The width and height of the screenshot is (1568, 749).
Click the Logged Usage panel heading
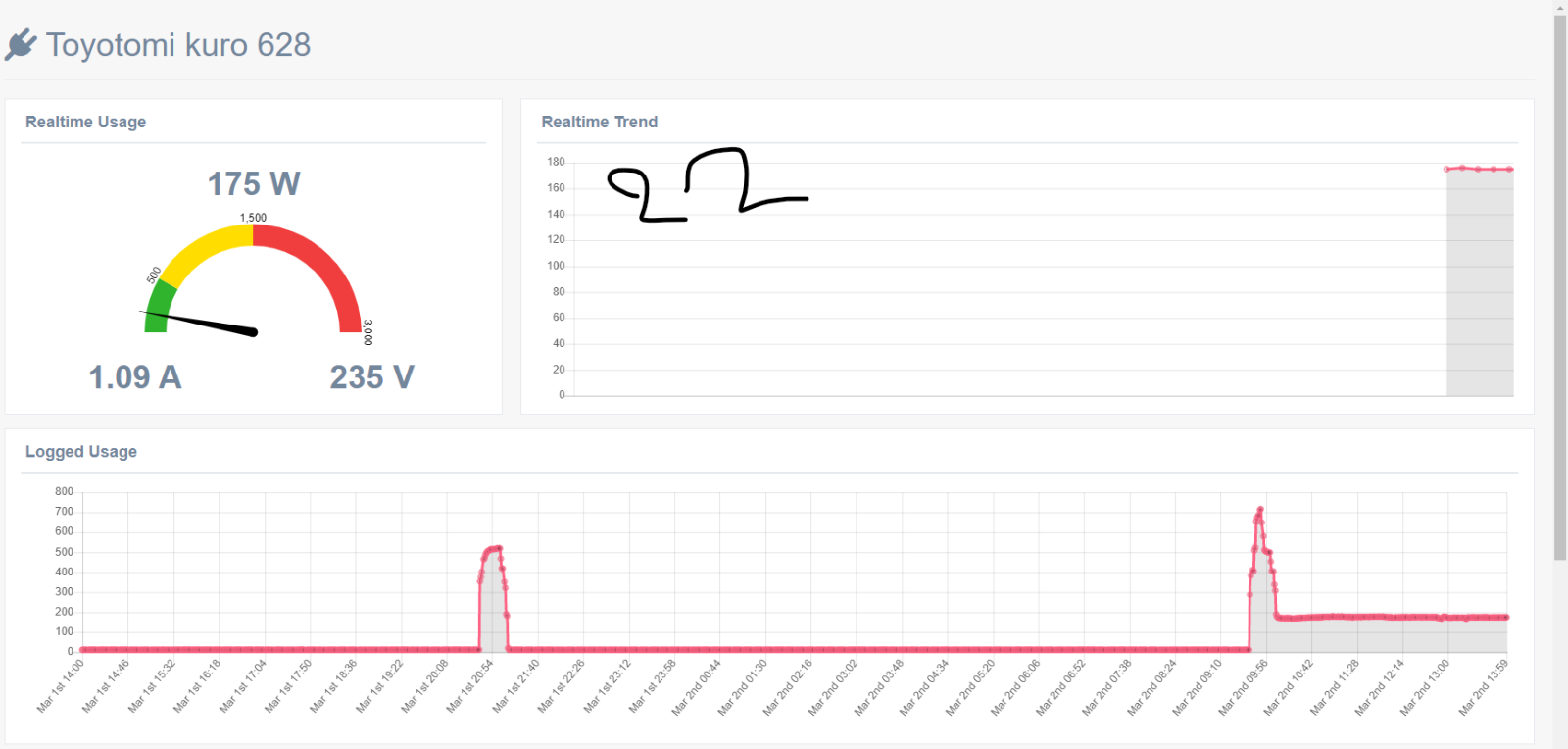(x=81, y=452)
